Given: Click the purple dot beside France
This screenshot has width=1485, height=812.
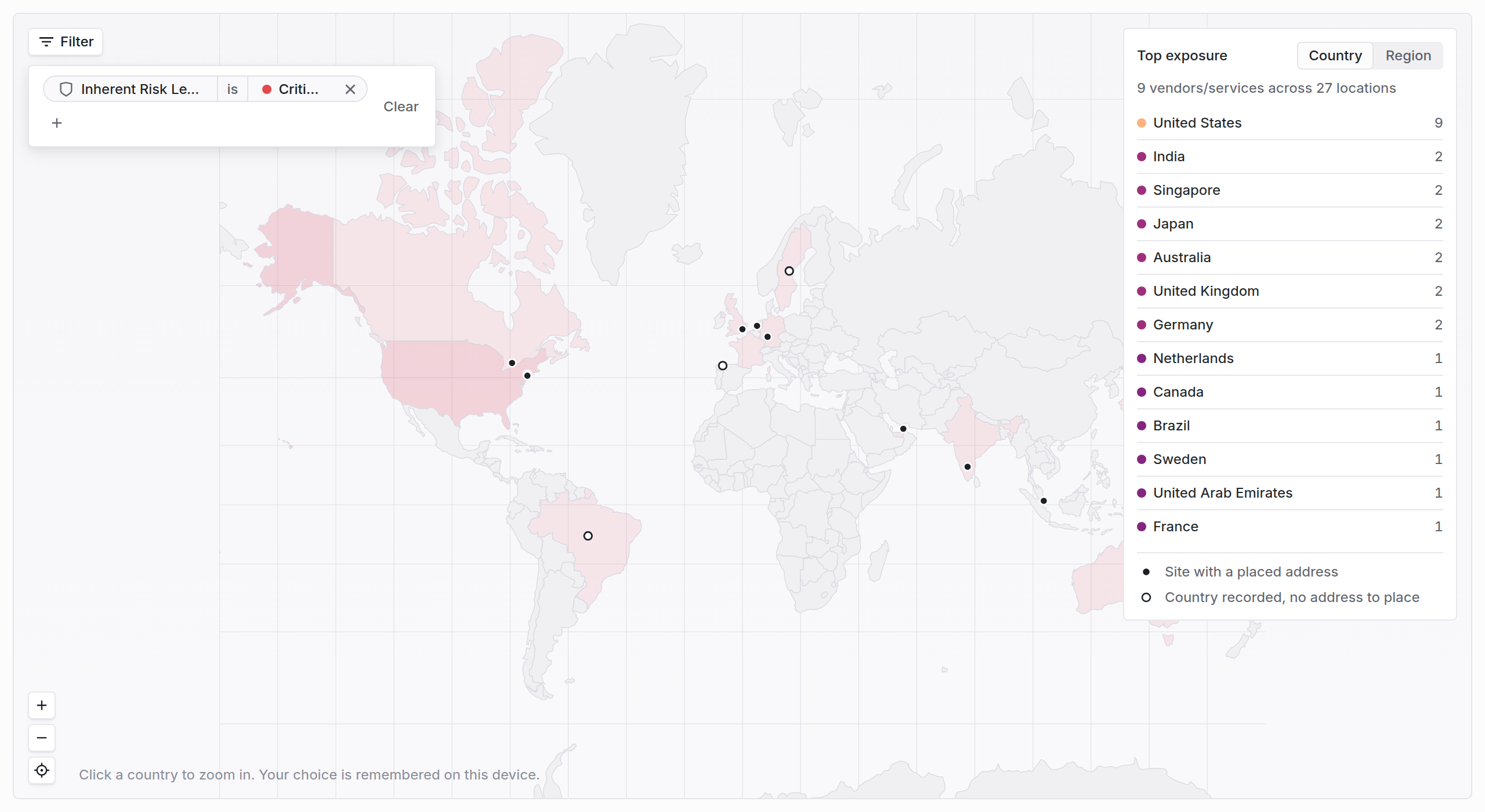Looking at the screenshot, I should coord(1142,527).
